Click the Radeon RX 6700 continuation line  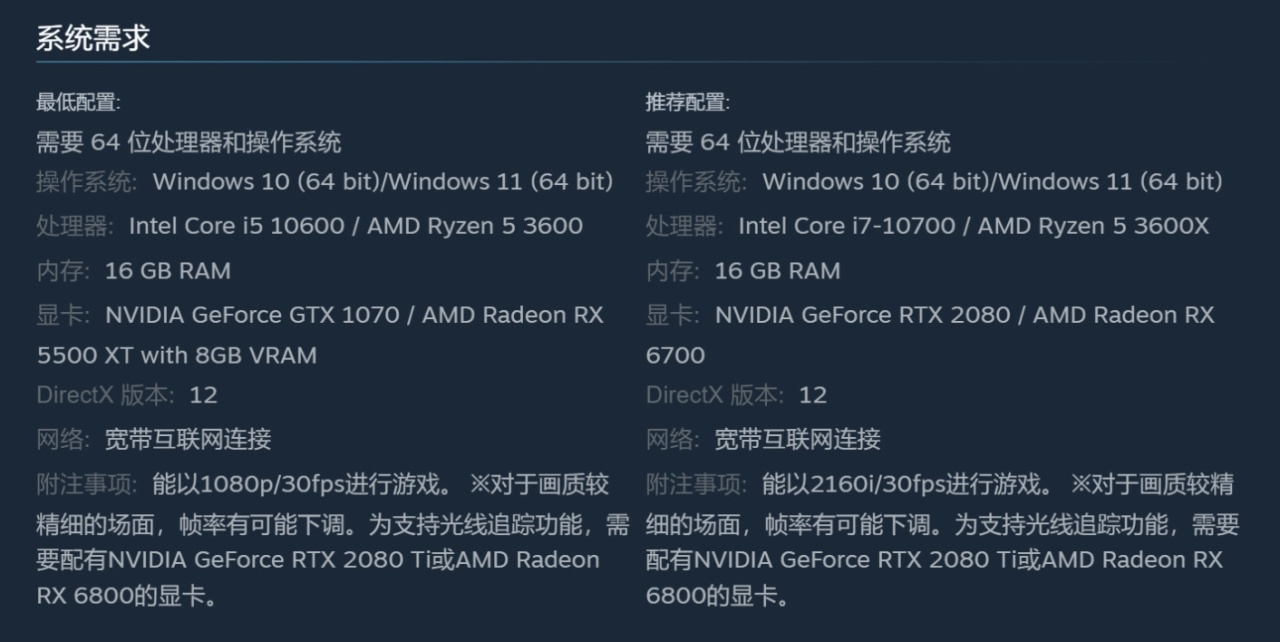676,356
